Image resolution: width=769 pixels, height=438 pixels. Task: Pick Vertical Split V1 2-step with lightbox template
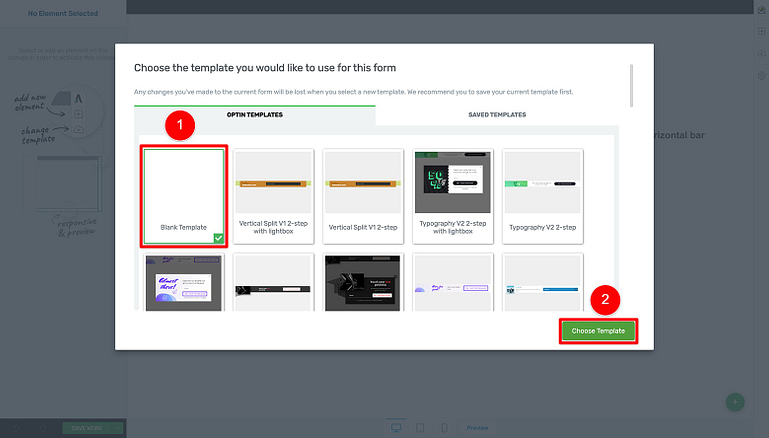(275, 195)
